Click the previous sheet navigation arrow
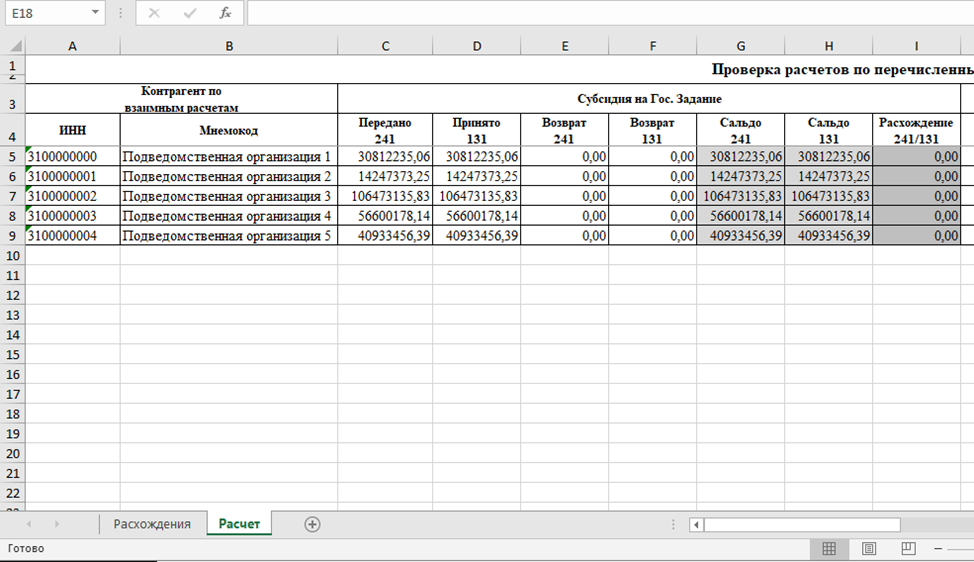 point(29,525)
